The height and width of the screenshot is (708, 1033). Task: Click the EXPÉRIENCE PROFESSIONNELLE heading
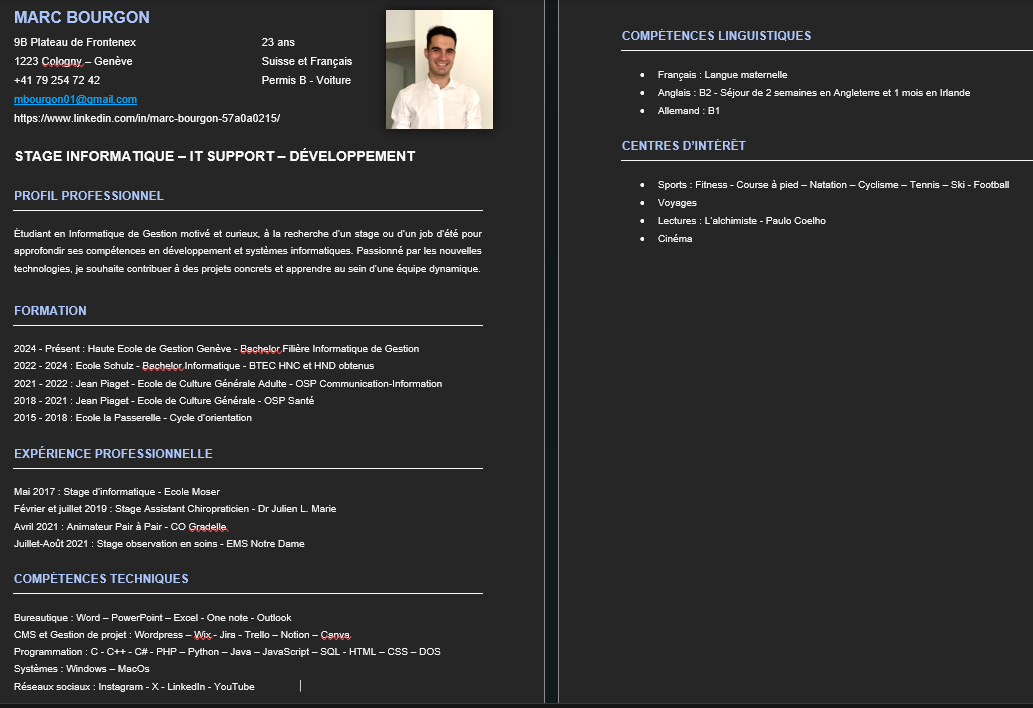[x=113, y=454]
